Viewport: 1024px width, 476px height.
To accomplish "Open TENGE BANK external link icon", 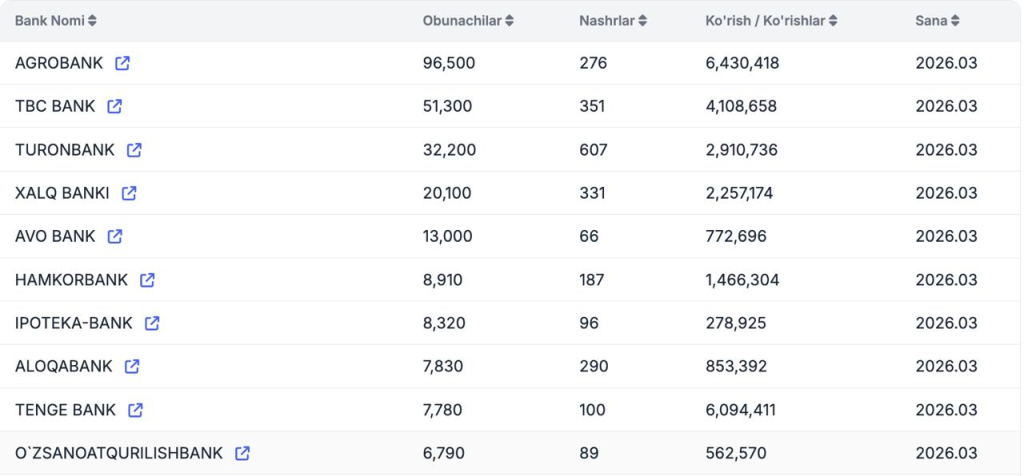I will click(x=136, y=410).
